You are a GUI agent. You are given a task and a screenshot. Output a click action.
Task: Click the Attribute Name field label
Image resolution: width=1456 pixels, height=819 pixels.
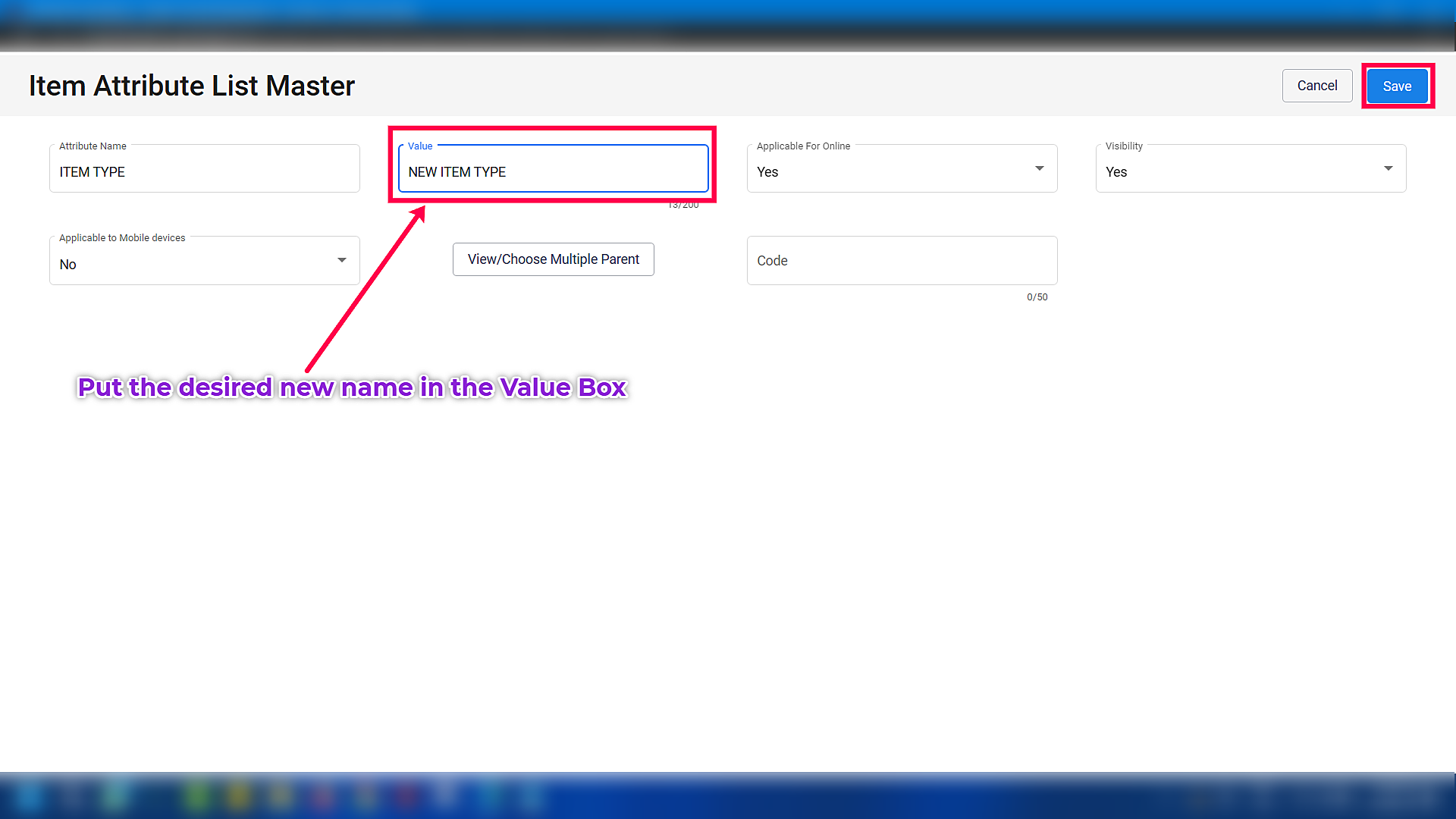93,146
